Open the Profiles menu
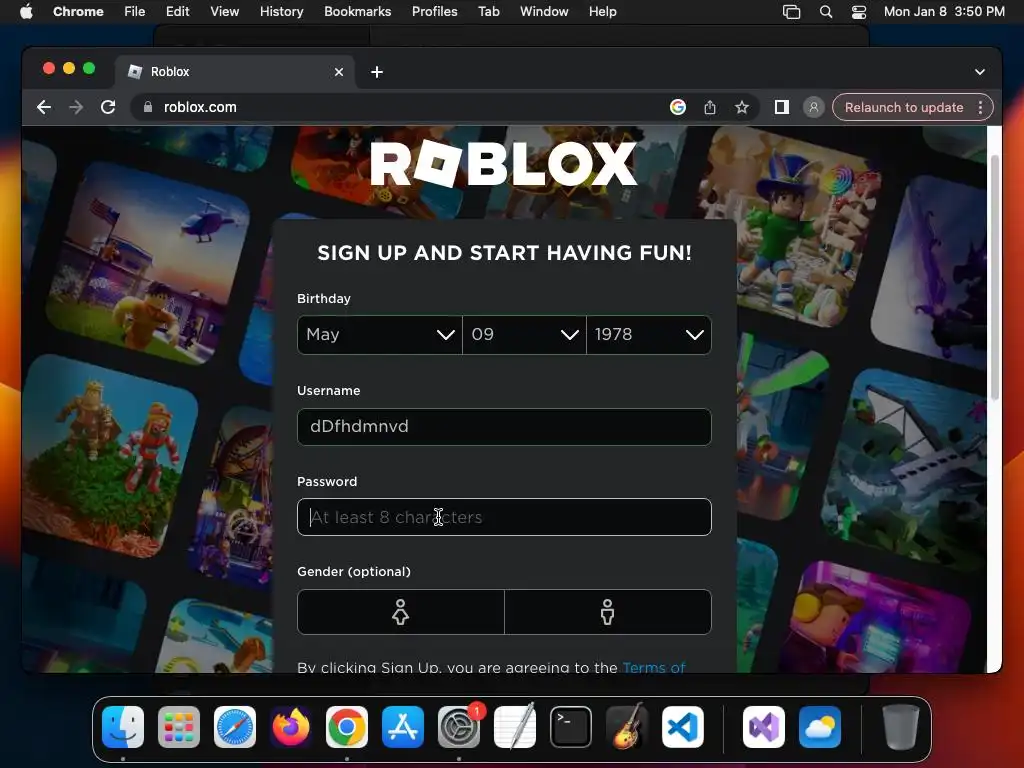The image size is (1024, 768). pyautogui.click(x=434, y=12)
